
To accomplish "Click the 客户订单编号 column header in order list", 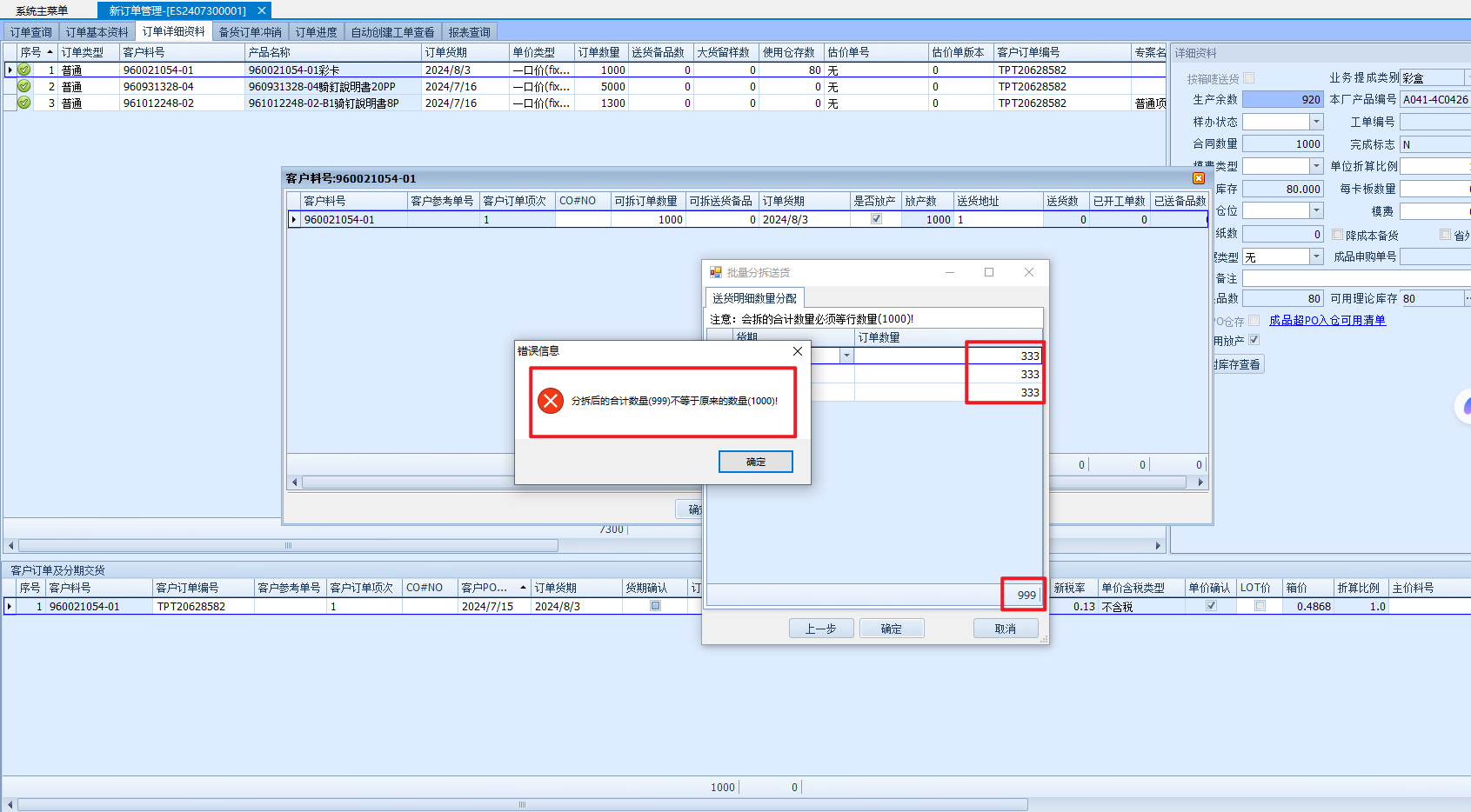I will click(1062, 52).
